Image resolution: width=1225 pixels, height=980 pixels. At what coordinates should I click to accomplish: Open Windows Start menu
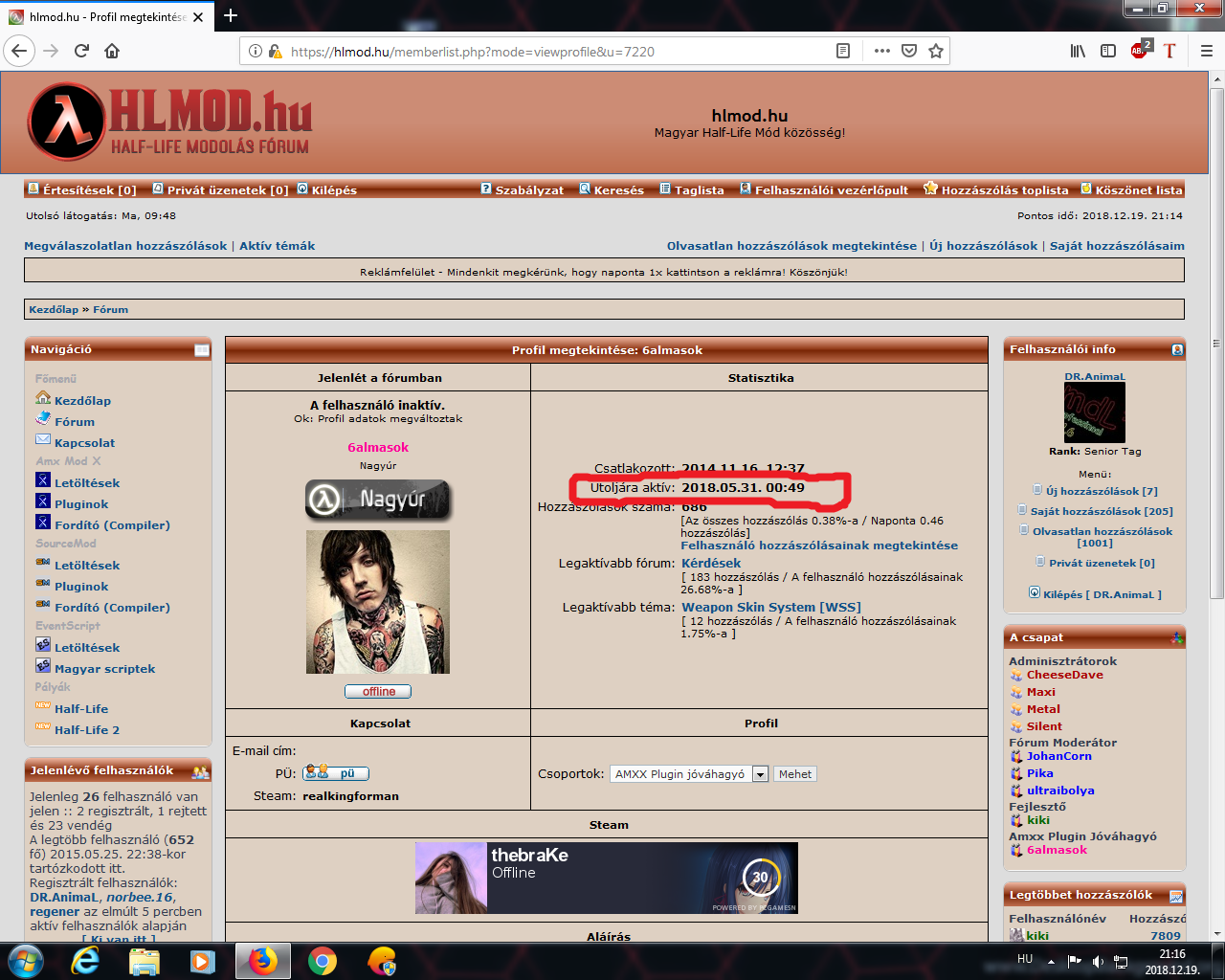25,961
